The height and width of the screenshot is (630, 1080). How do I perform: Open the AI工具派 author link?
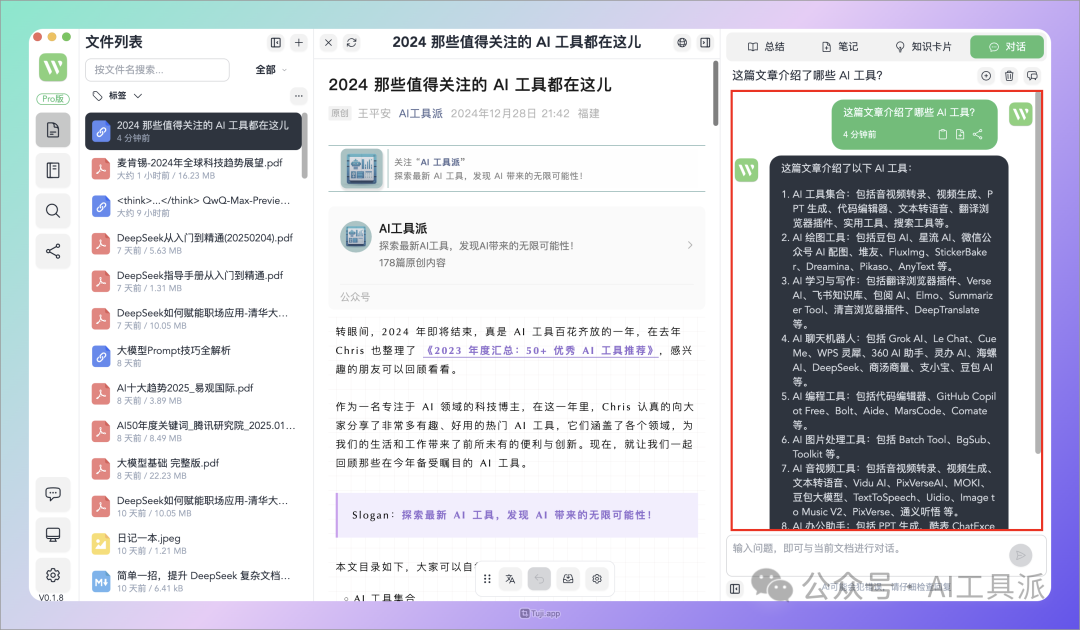point(420,114)
